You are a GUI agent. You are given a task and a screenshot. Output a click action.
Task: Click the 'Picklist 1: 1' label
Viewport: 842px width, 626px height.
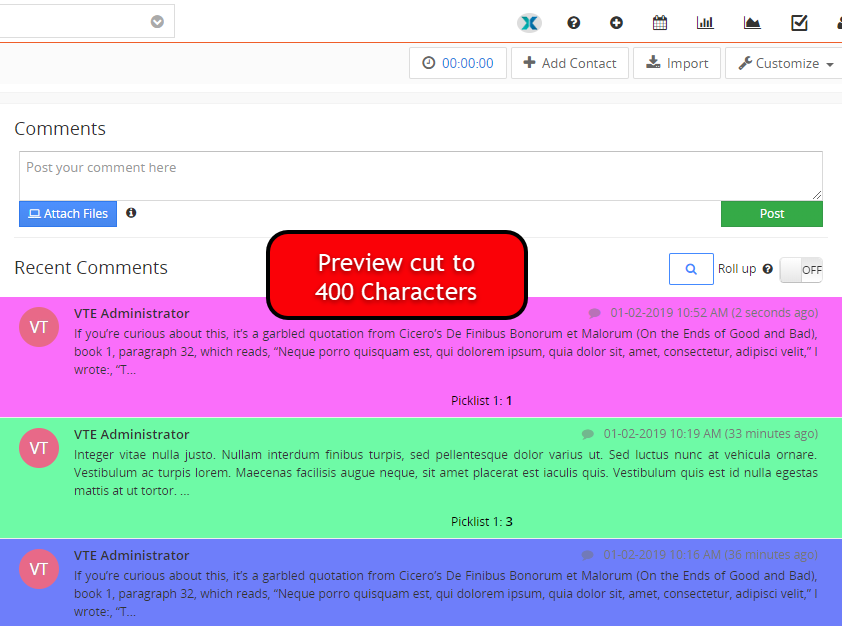[481, 401]
